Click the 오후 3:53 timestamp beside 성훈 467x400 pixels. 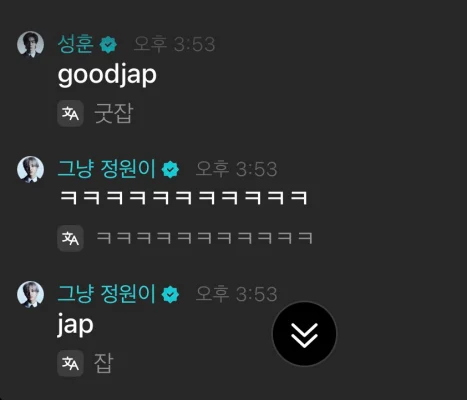174,44
